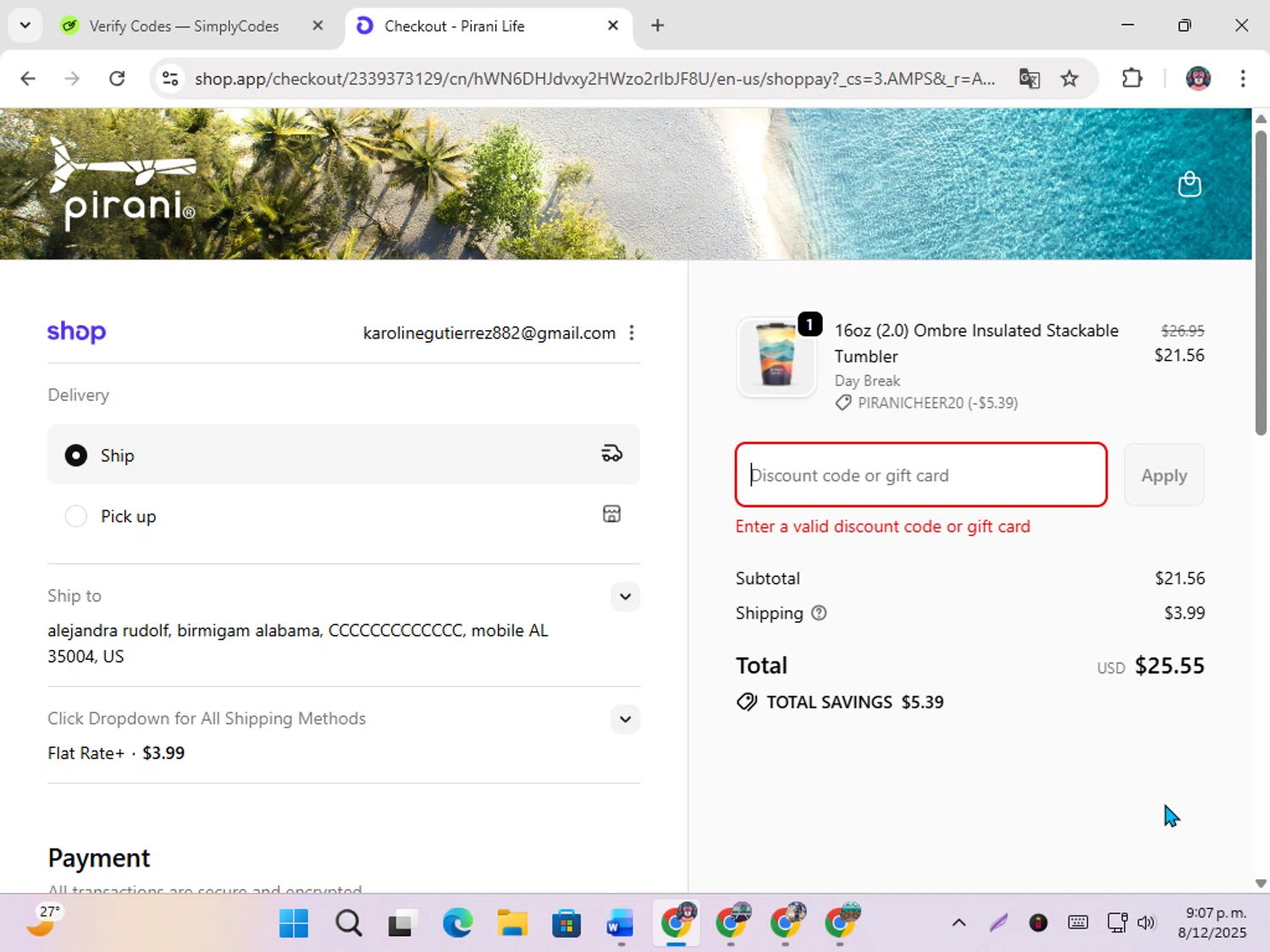View site information in the address bar
1270x952 pixels.
click(x=170, y=79)
